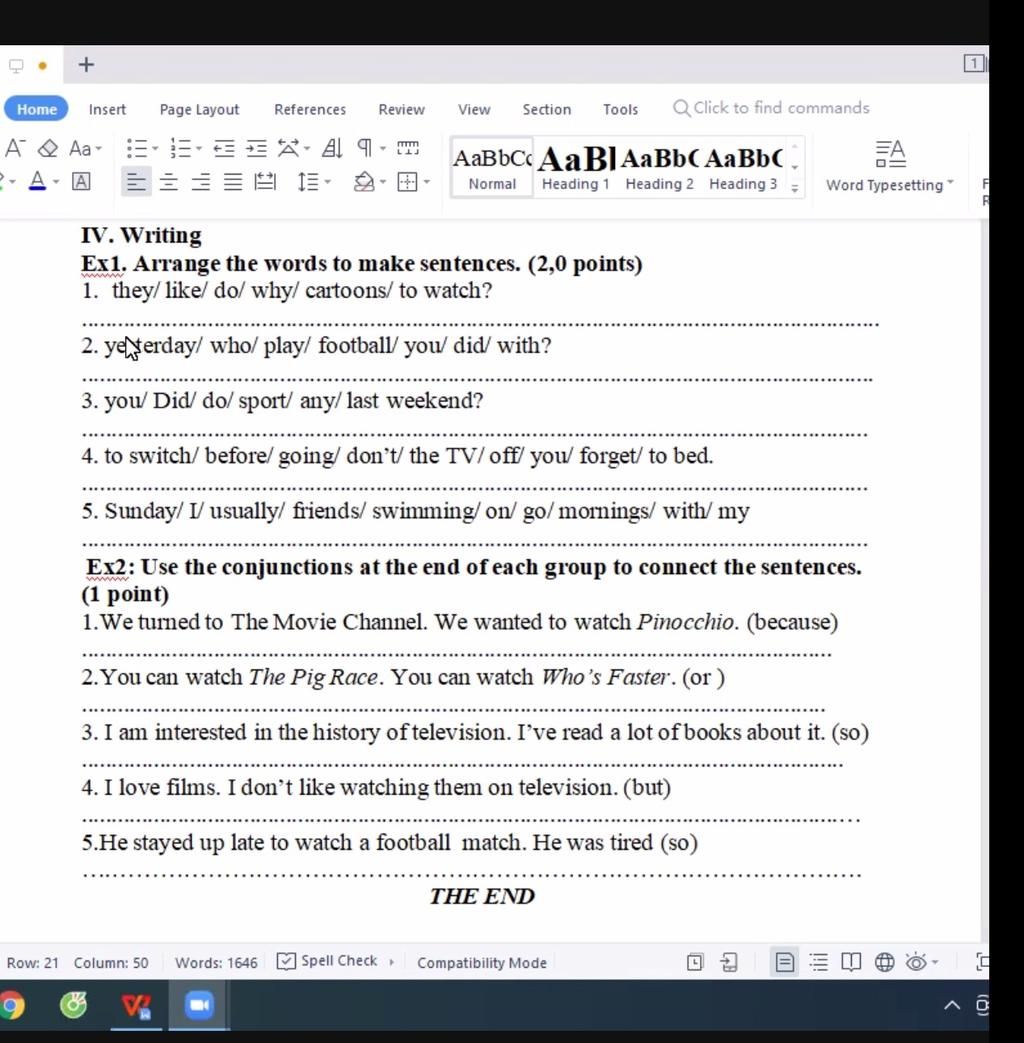Open WPS Writer from taskbar
Screen dimensions: 1024x1043
pos(136,1004)
